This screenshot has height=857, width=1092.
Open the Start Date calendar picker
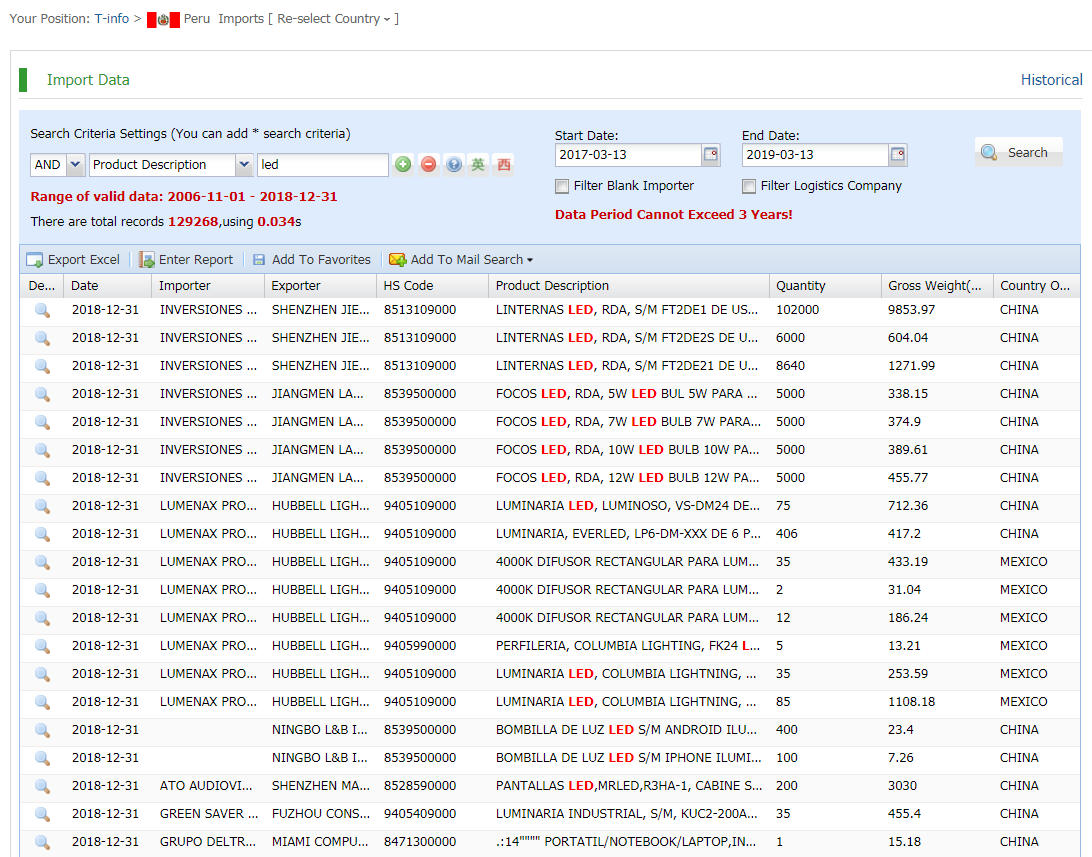pyautogui.click(x=711, y=155)
